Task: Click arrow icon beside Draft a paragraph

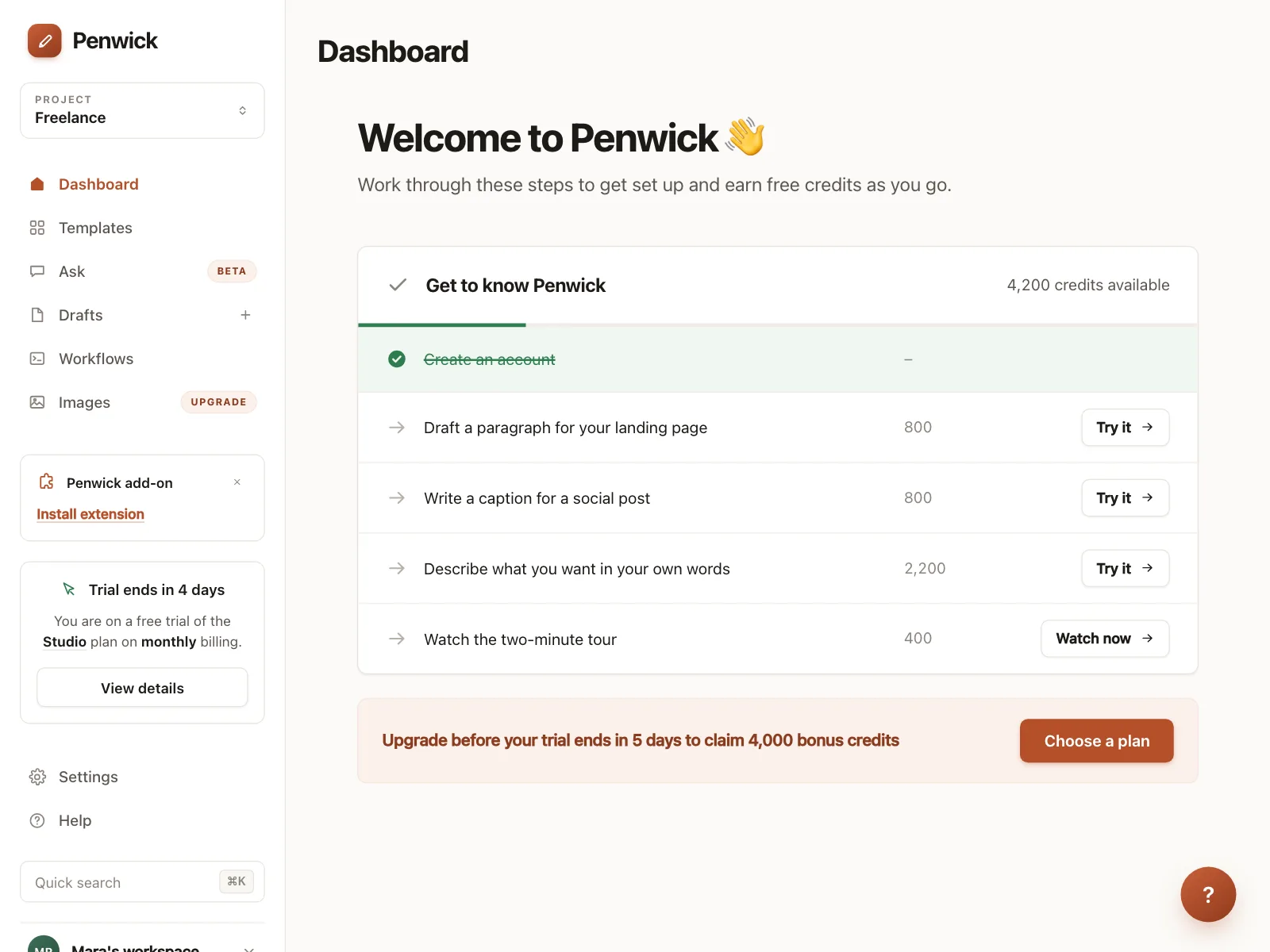Action: [397, 428]
